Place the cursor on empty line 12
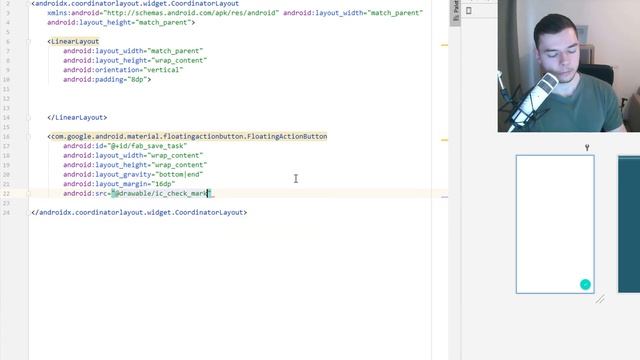This screenshot has width=640, height=360. point(229,98)
